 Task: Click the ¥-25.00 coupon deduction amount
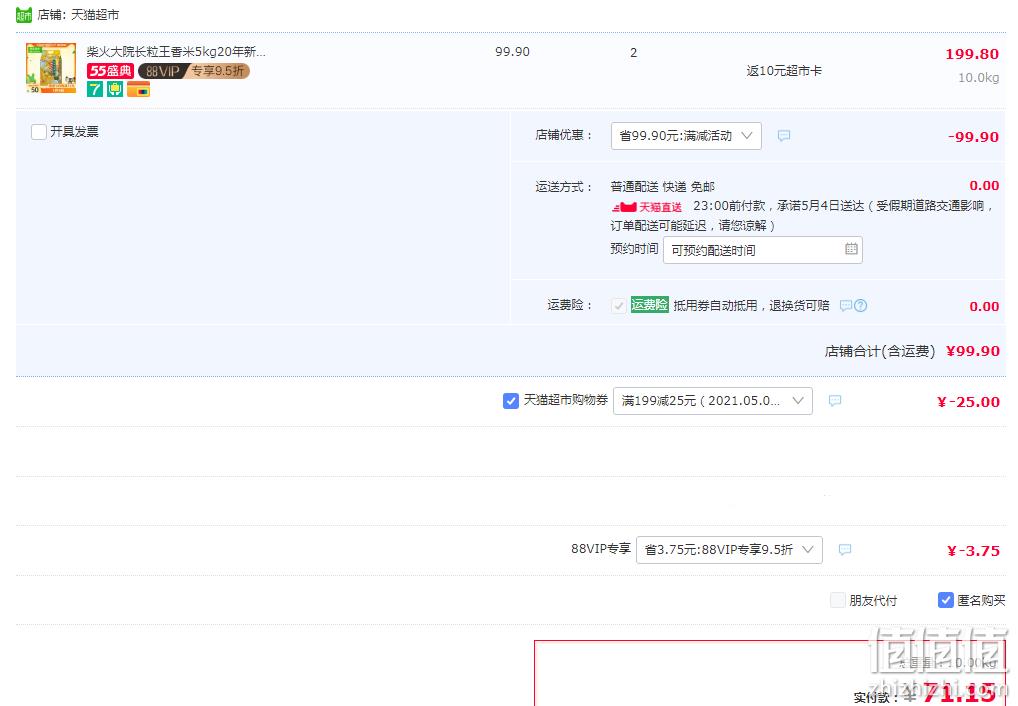click(x=968, y=402)
